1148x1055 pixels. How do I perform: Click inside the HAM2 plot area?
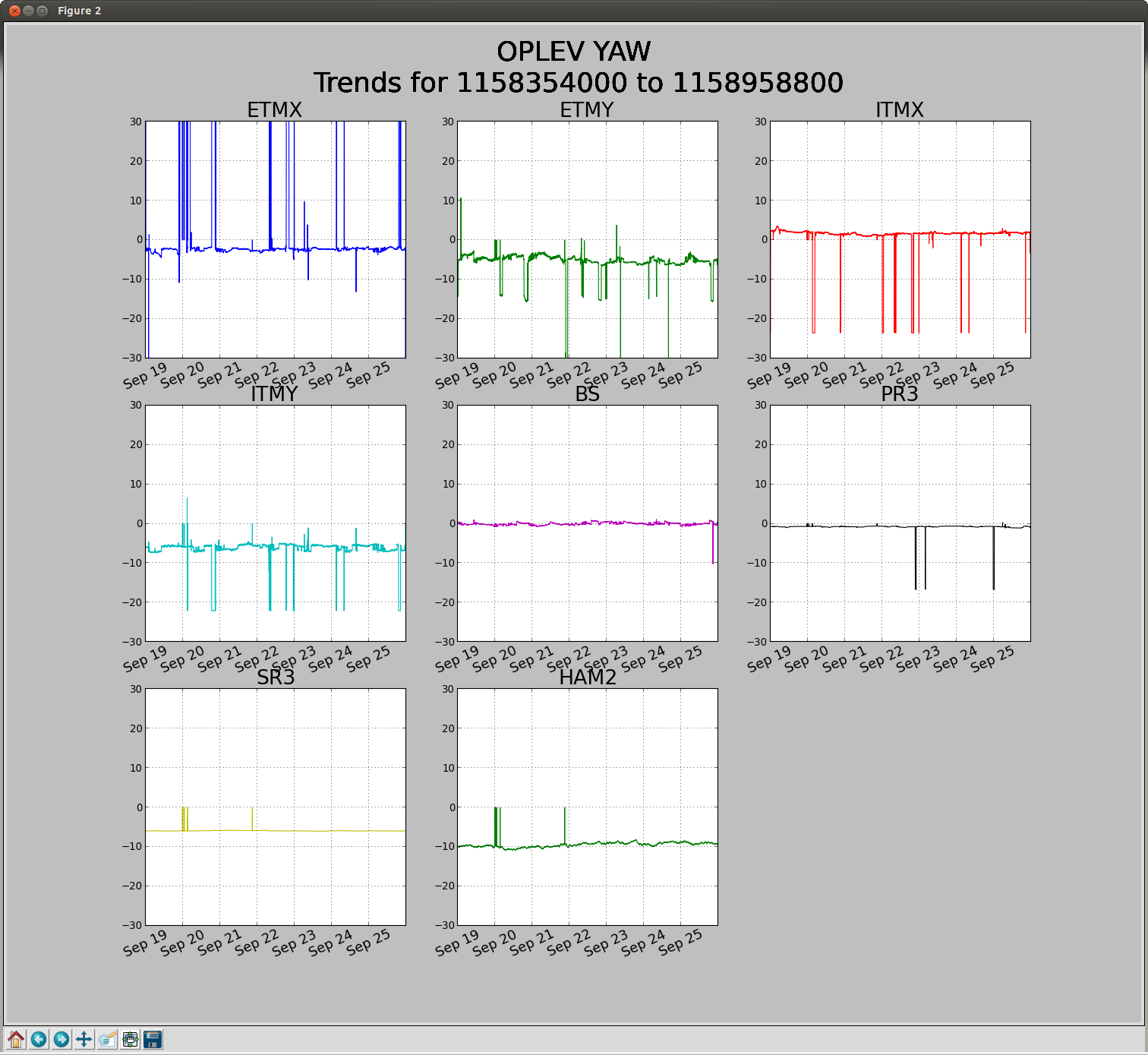(x=588, y=807)
